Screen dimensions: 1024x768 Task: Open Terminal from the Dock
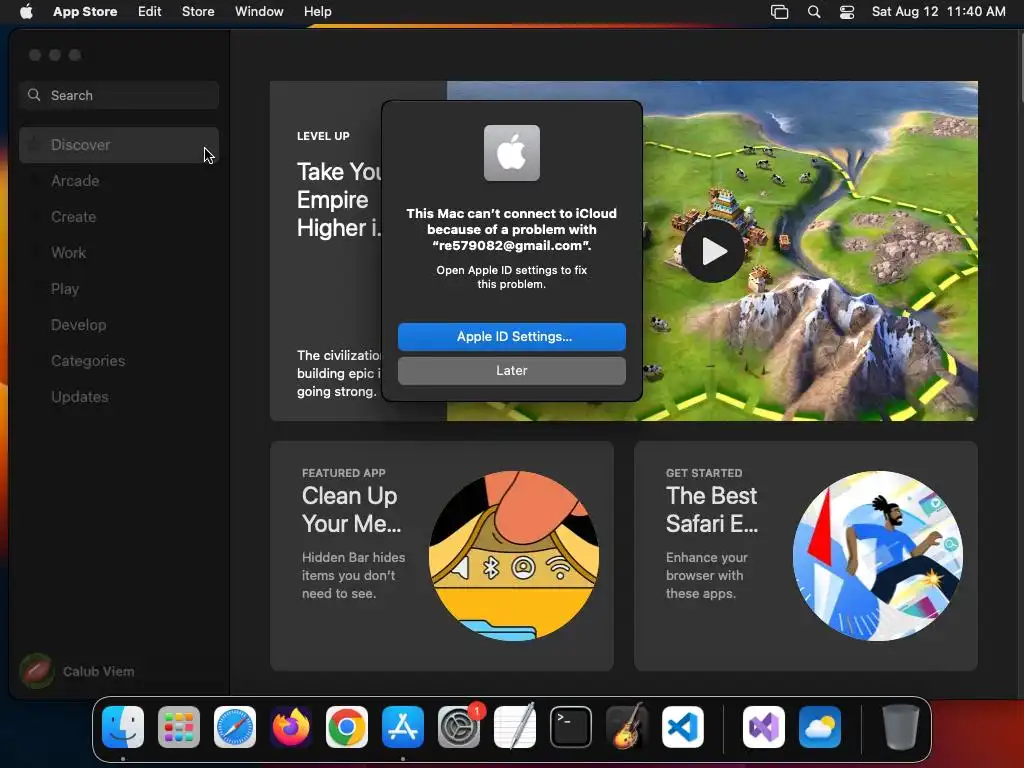(571, 727)
